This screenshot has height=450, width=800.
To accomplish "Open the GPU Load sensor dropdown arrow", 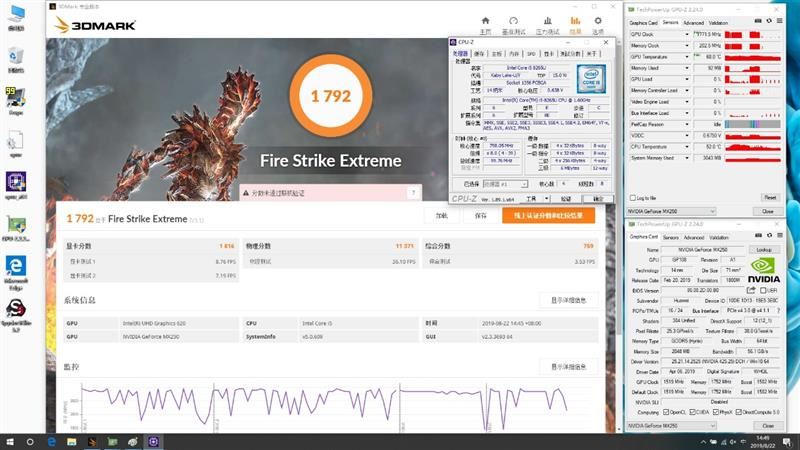I will pyautogui.click(x=686, y=79).
